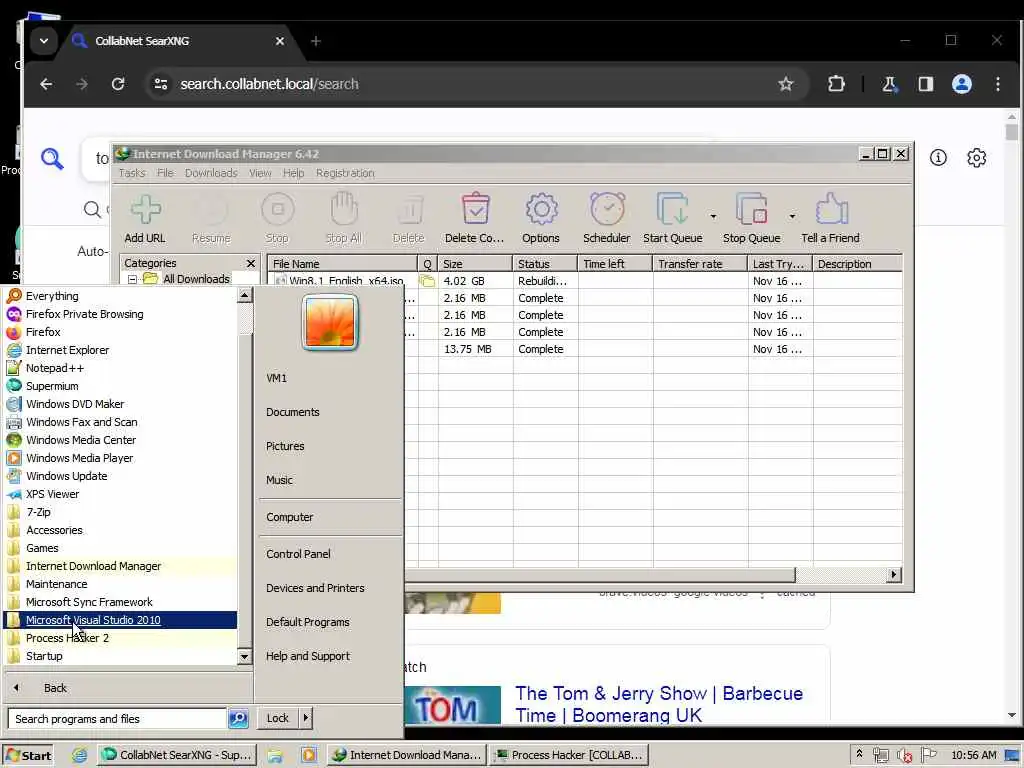Click the Search programs and files field
Screen dimensions: 1024x768
coord(118,718)
